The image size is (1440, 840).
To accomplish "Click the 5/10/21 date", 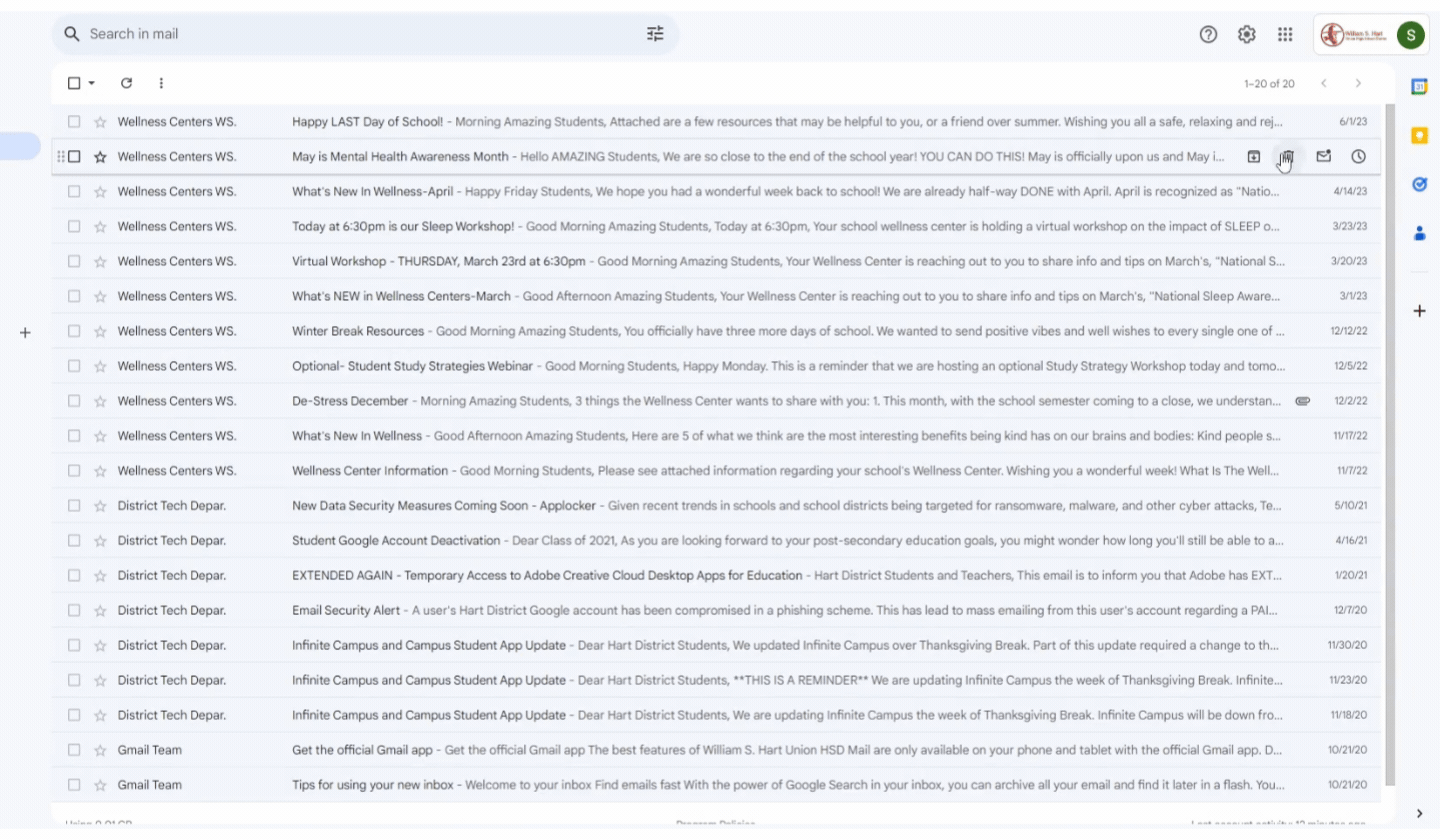I will [x=1351, y=506].
